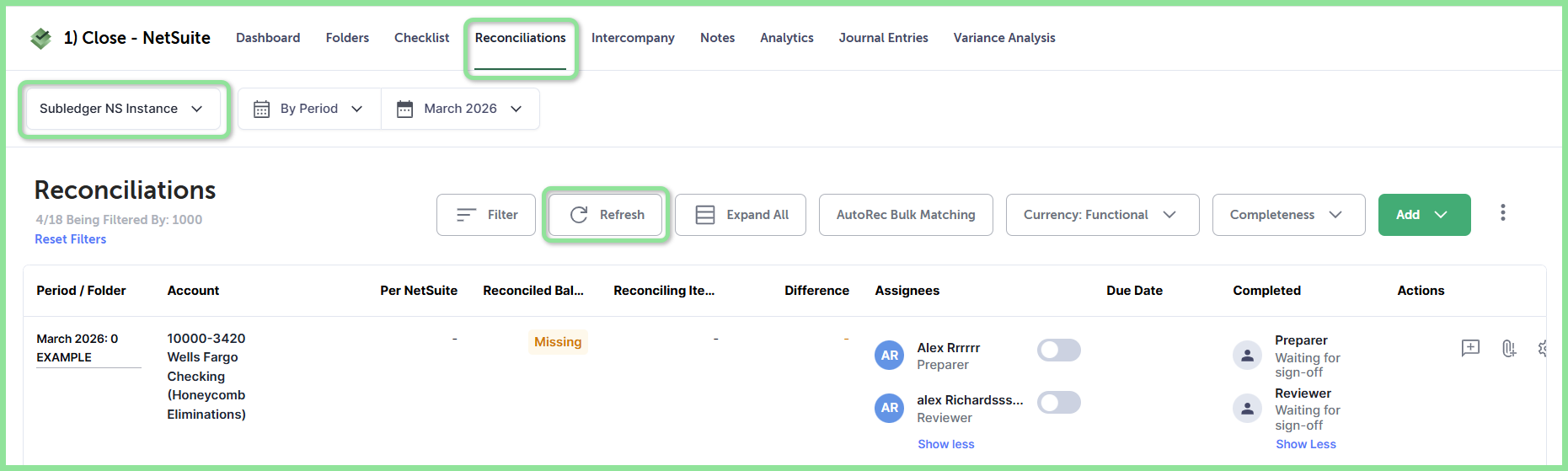
Task: Click Preparer Waiting for sign-off text
Action: click(1308, 356)
